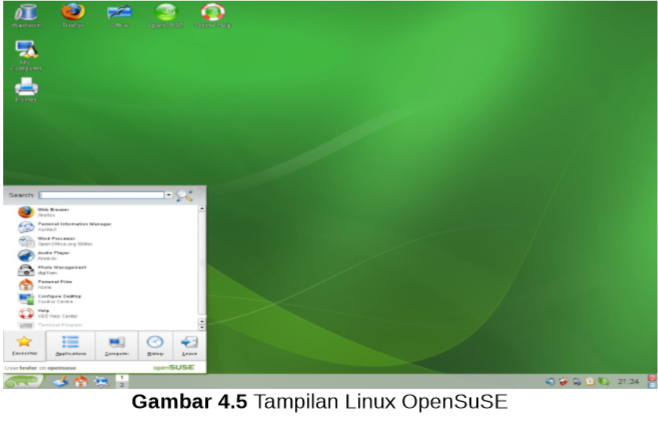
Task: Open the Wastebin desktop icon
Action: tap(26, 16)
